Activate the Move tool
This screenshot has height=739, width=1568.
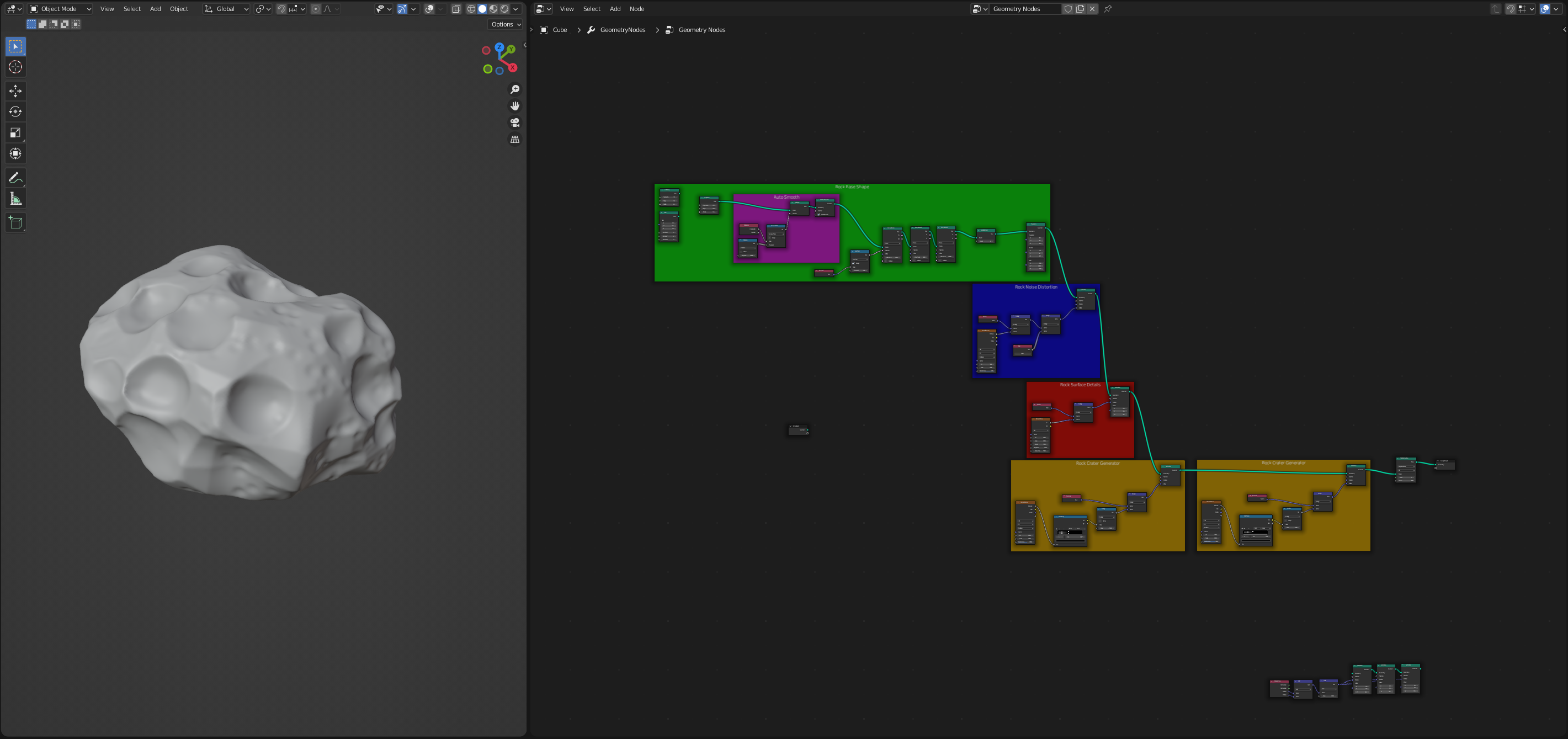(16, 91)
